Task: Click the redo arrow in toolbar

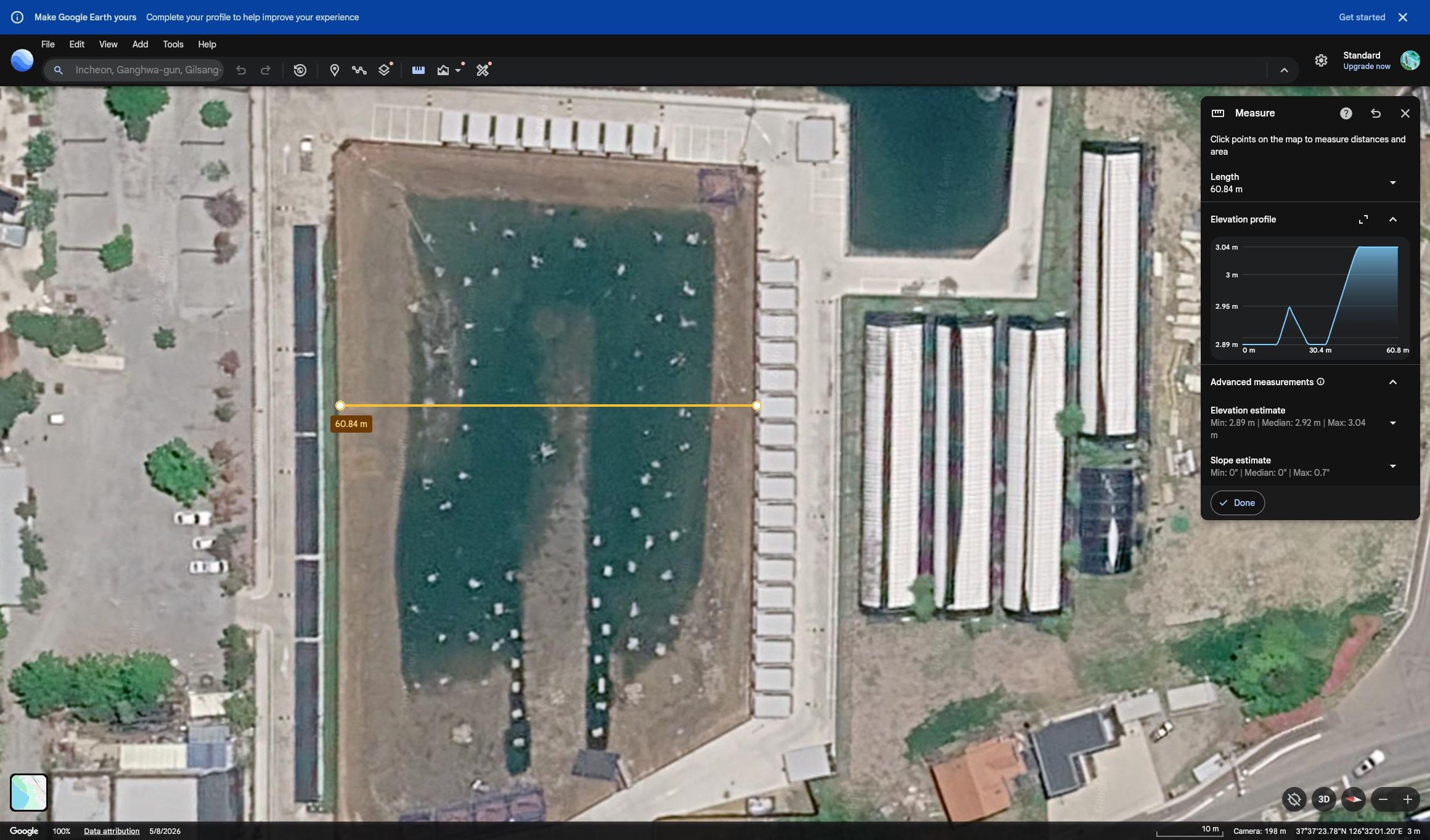Action: point(266,70)
